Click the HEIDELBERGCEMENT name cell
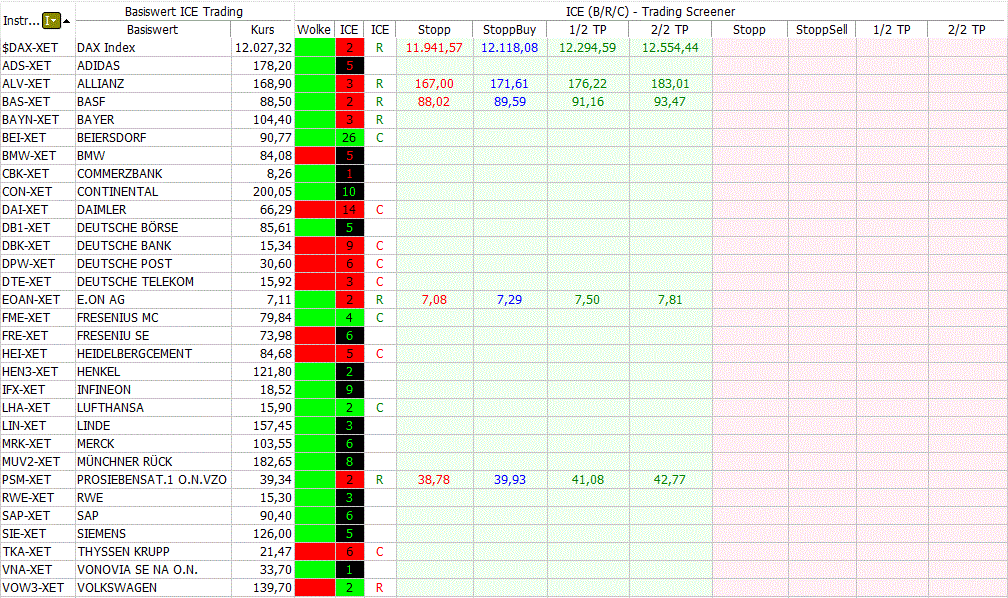The image size is (1008, 598). pyautogui.click(x=134, y=354)
